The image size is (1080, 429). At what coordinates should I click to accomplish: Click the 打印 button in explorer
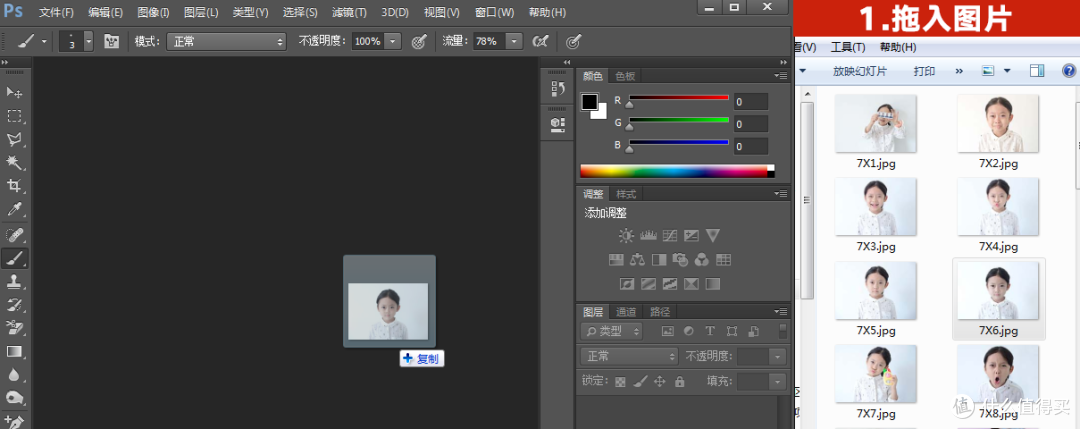pyautogui.click(x=924, y=71)
